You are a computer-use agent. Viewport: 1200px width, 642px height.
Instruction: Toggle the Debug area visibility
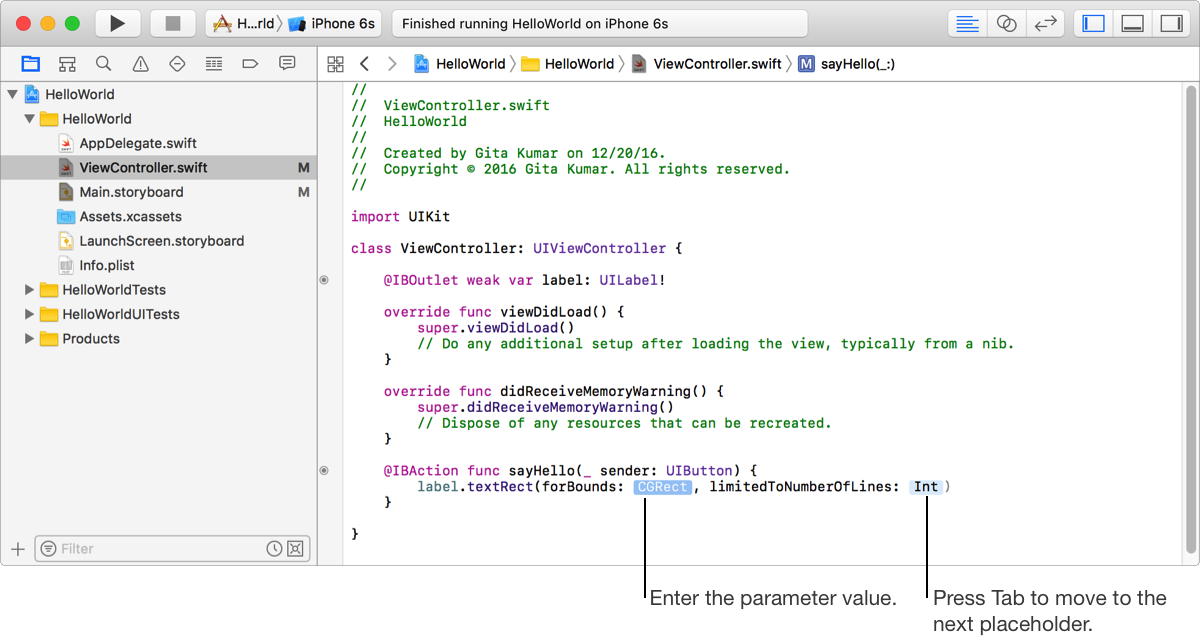point(1132,23)
